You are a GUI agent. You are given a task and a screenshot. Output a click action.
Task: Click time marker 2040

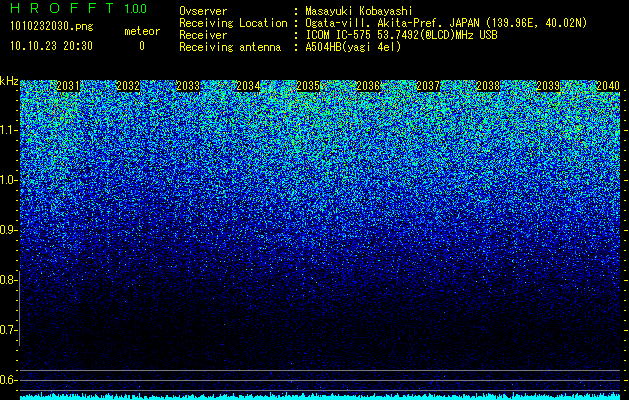point(608,86)
